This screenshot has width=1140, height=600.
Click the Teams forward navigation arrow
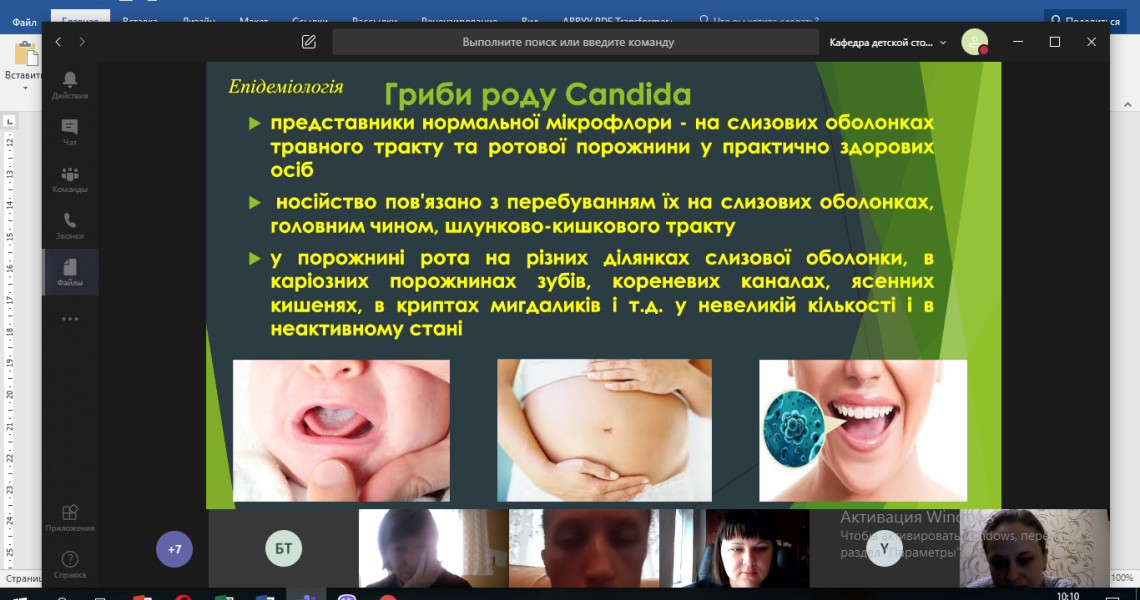click(x=82, y=42)
